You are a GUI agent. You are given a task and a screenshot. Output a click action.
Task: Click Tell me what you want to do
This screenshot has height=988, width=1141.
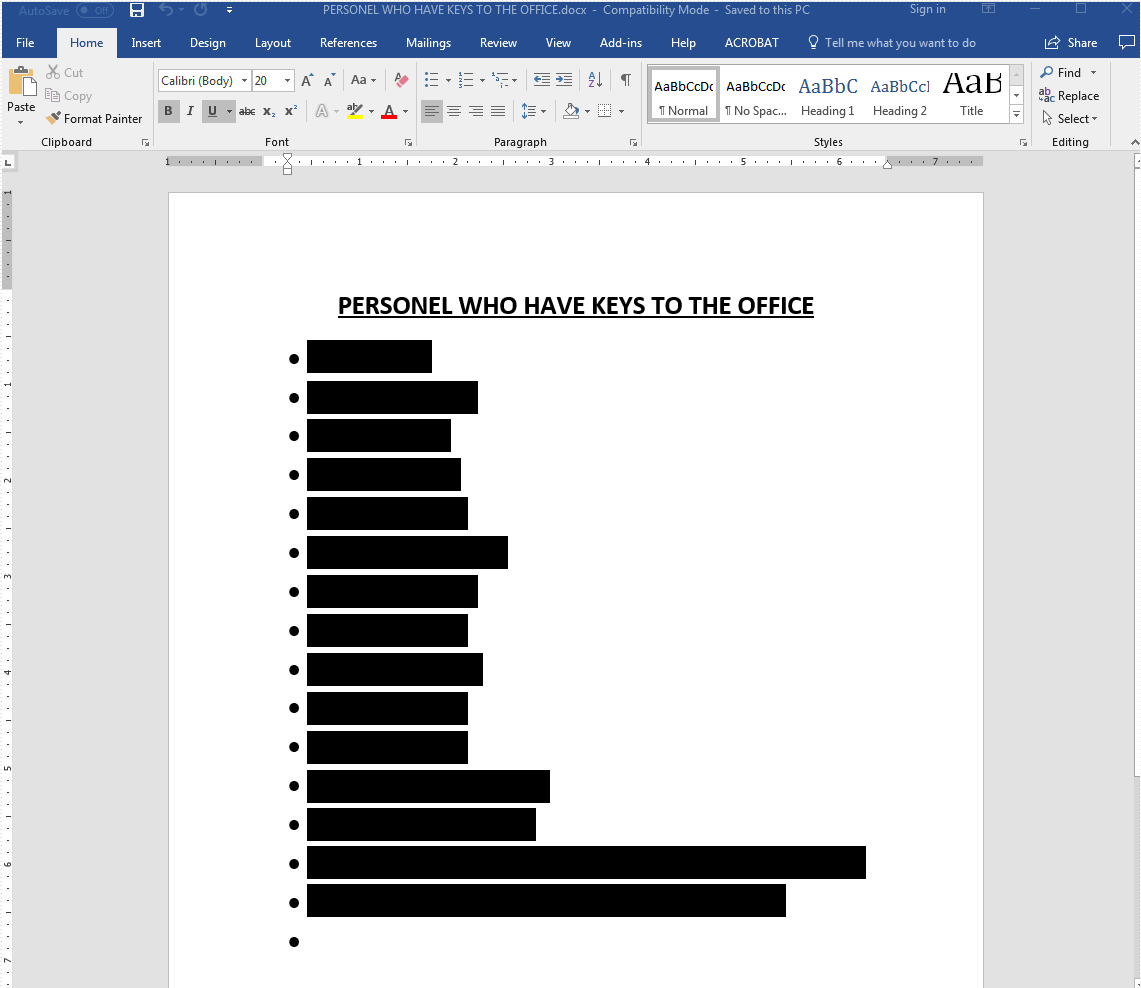[892, 43]
